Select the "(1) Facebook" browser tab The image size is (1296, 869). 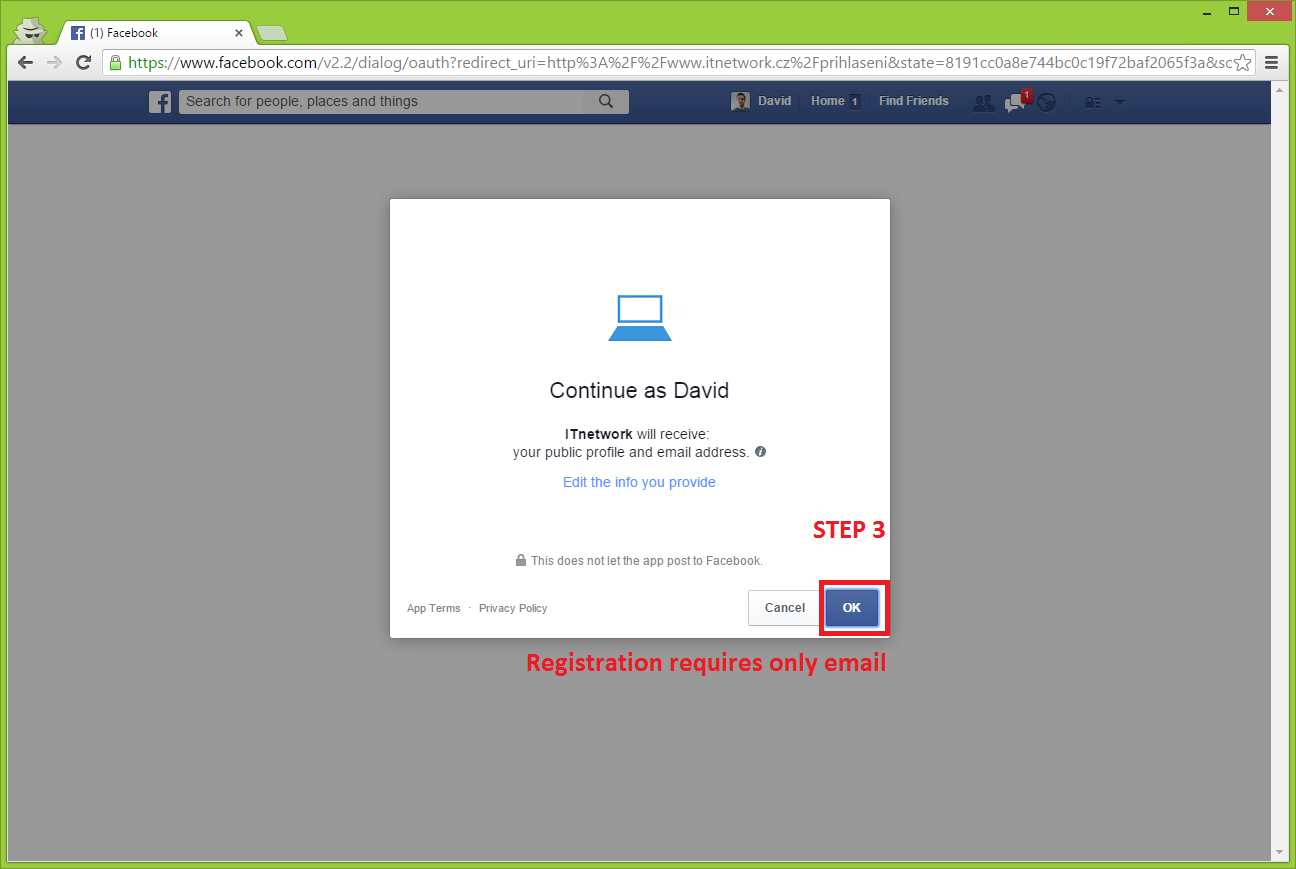coord(155,33)
